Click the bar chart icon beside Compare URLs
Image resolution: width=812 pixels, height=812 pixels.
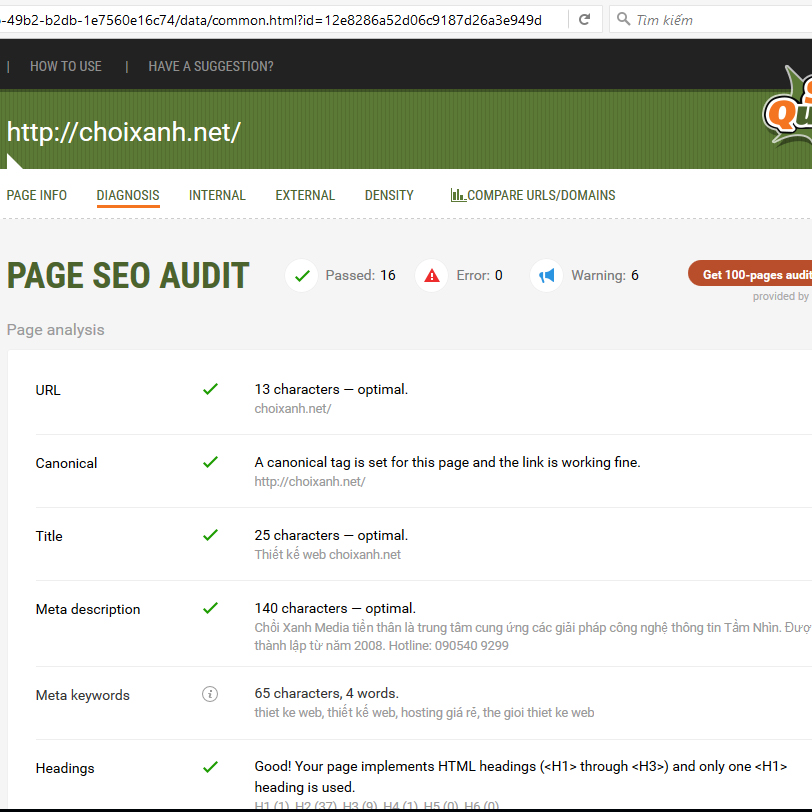pyautogui.click(x=458, y=195)
